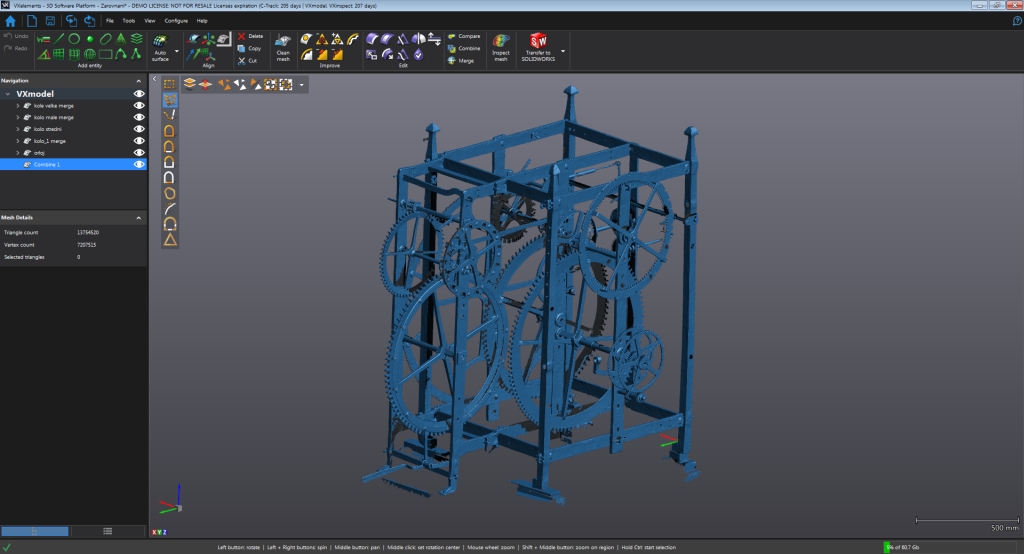Open the Inspect mesh tool
The height and width of the screenshot is (554, 1024).
(x=501, y=46)
